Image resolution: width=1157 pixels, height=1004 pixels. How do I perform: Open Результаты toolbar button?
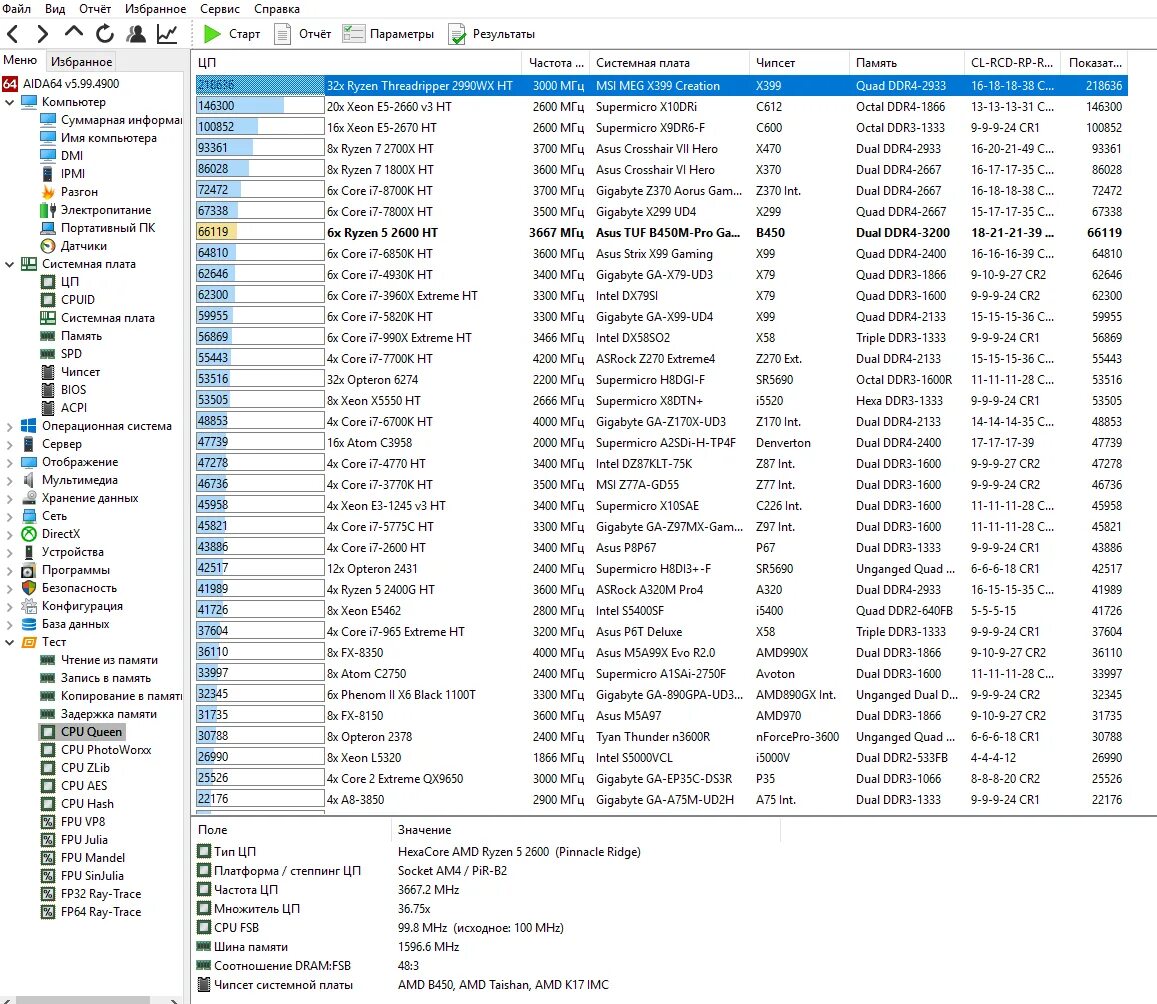[x=492, y=34]
